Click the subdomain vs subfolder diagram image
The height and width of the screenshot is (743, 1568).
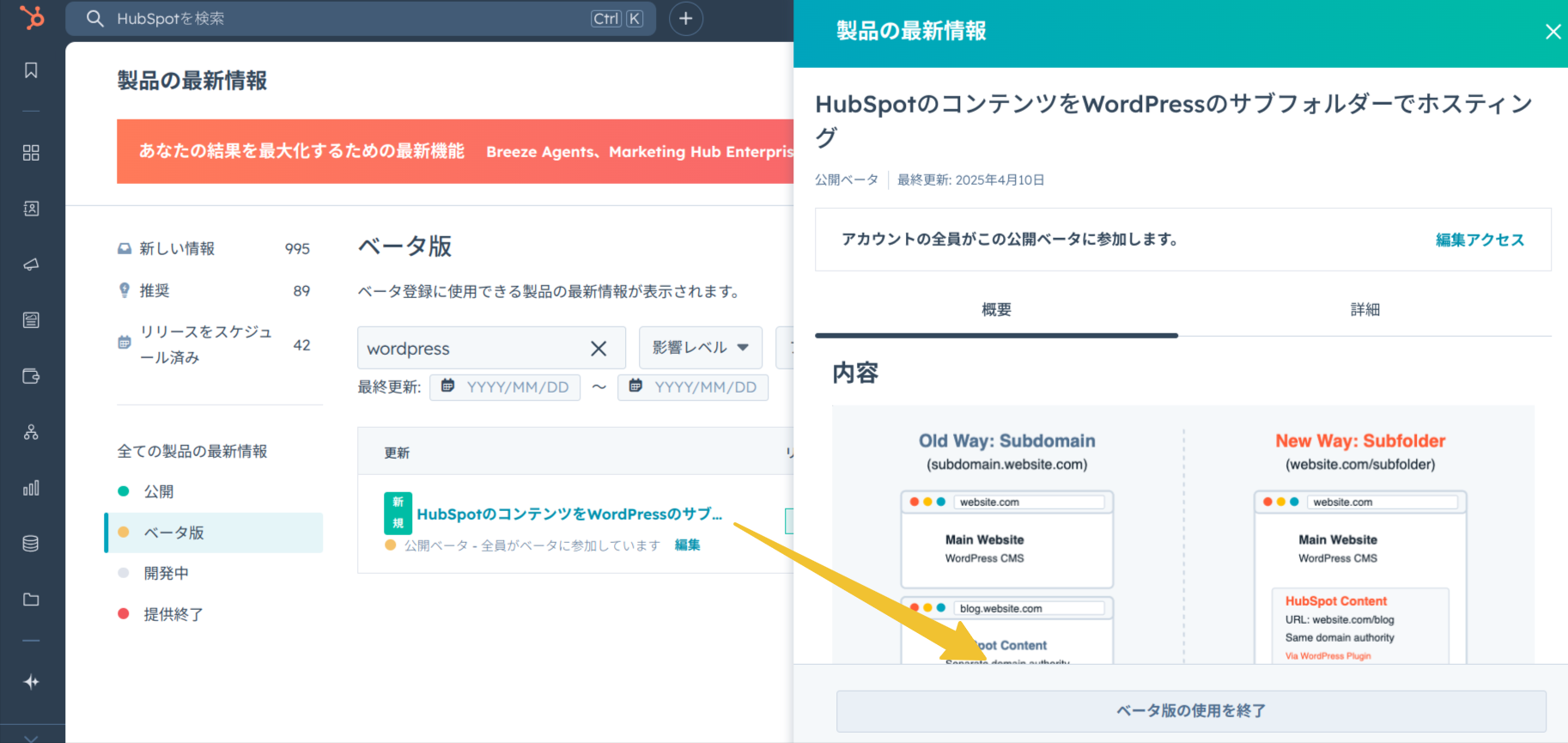coord(1182,534)
